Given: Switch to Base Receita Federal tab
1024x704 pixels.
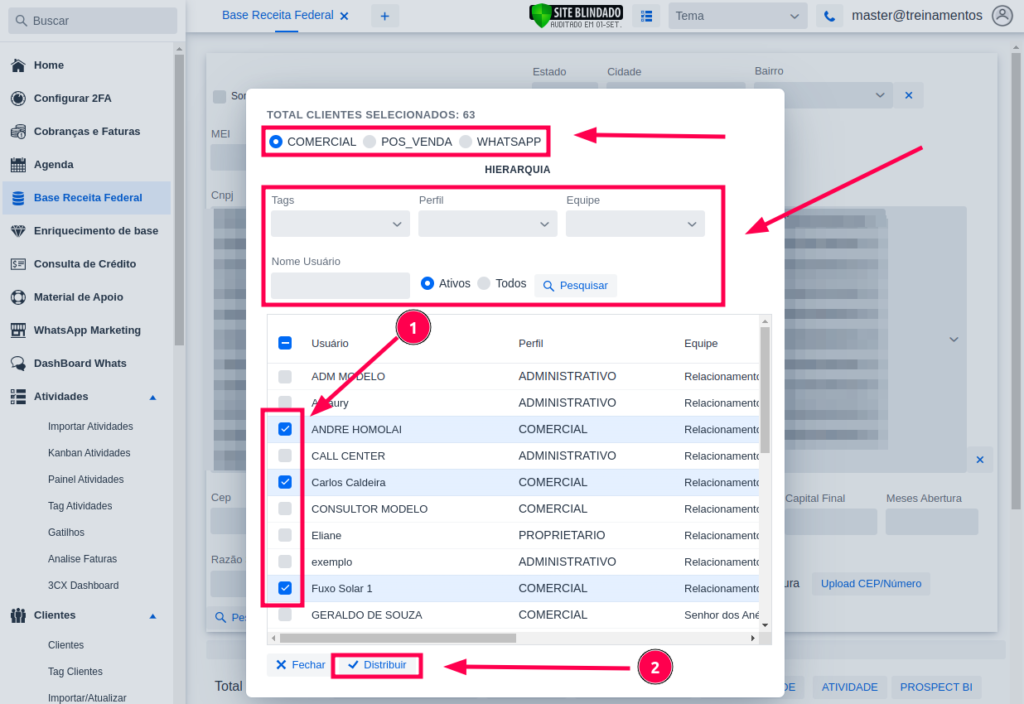Looking at the screenshot, I should 278,16.
